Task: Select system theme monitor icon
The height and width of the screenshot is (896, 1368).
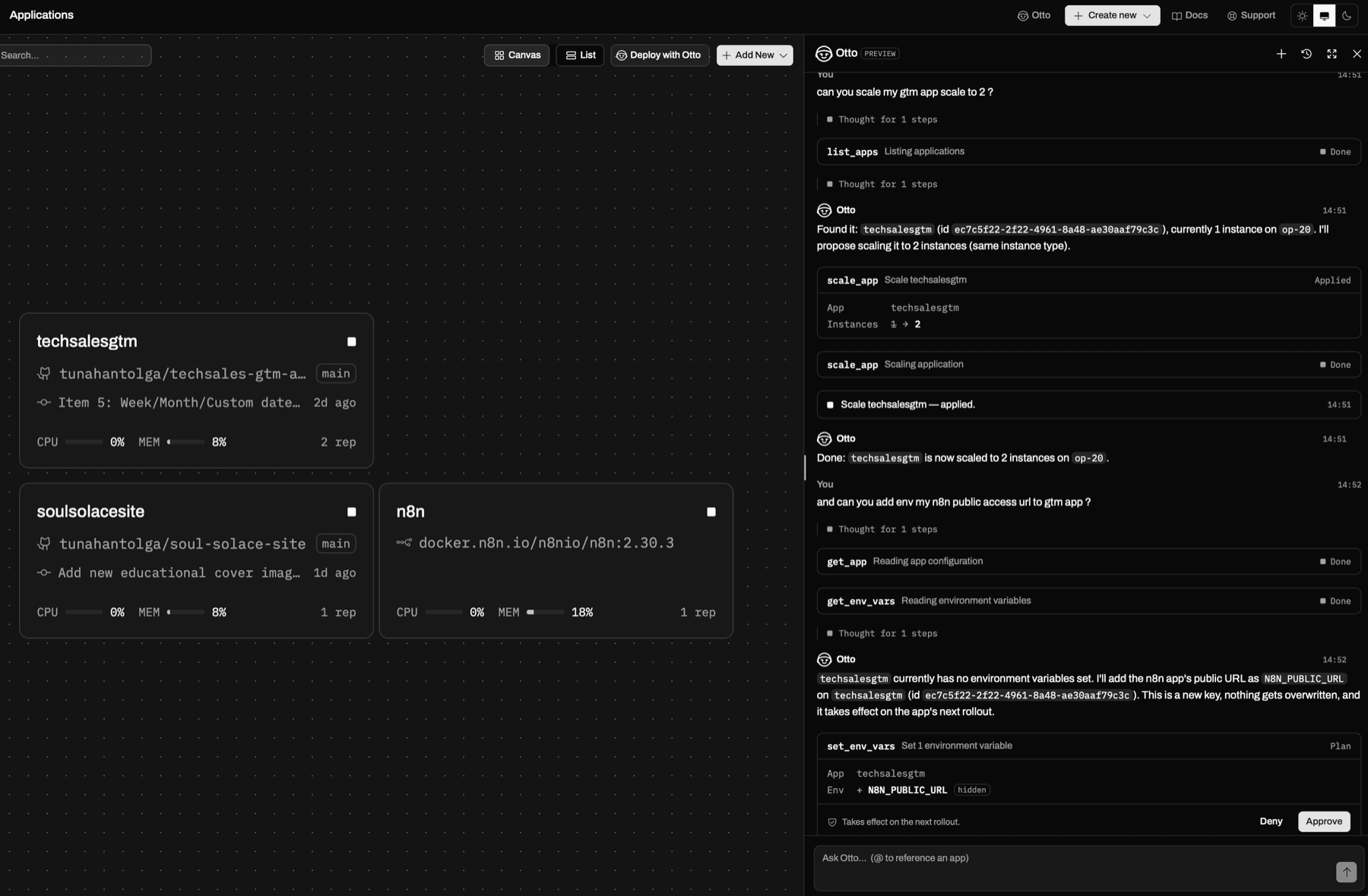Action: pos(1324,15)
